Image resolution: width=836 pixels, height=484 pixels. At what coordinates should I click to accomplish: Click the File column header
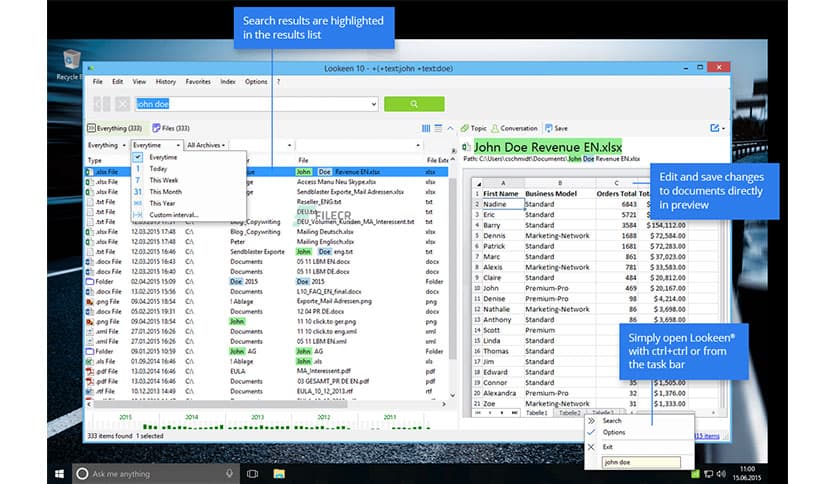[x=303, y=160]
